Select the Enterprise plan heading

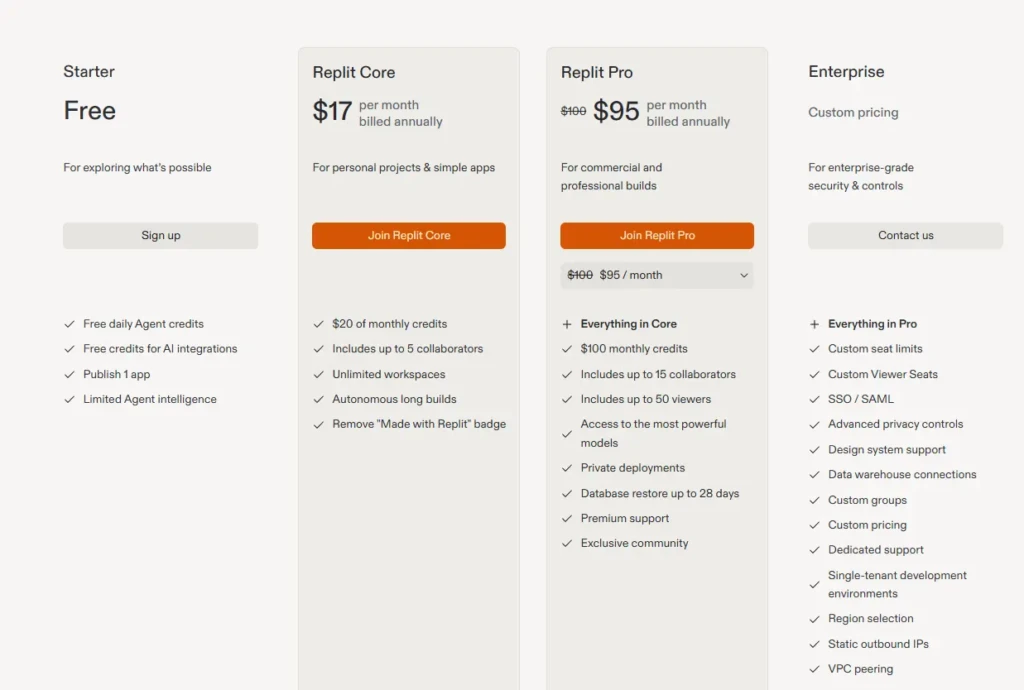tap(846, 71)
